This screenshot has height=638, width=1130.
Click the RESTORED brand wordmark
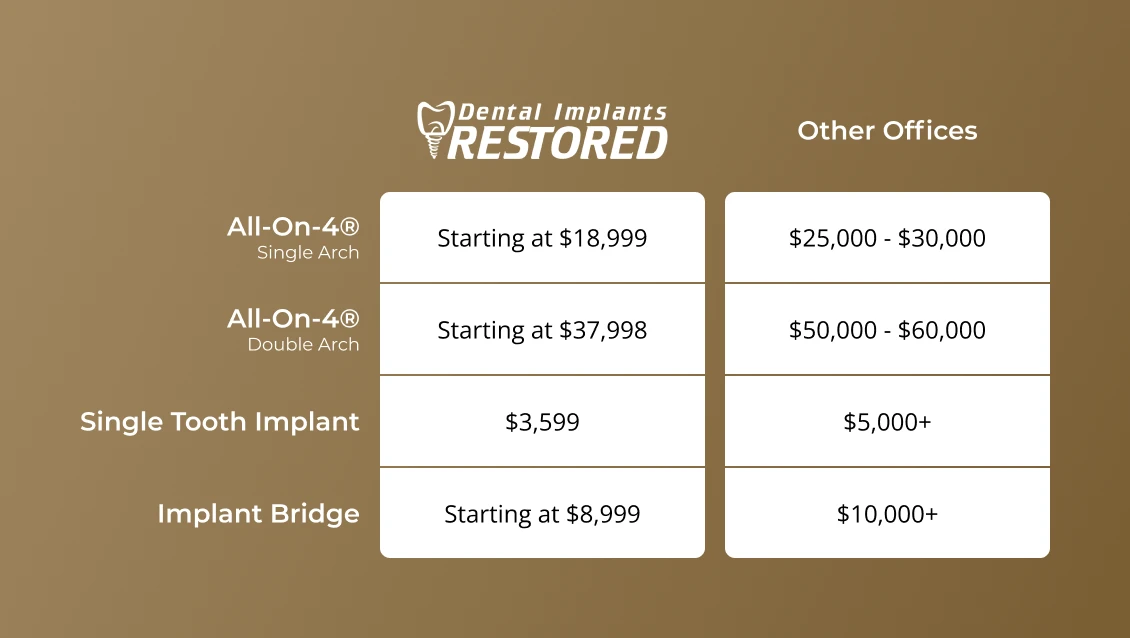tap(559, 143)
